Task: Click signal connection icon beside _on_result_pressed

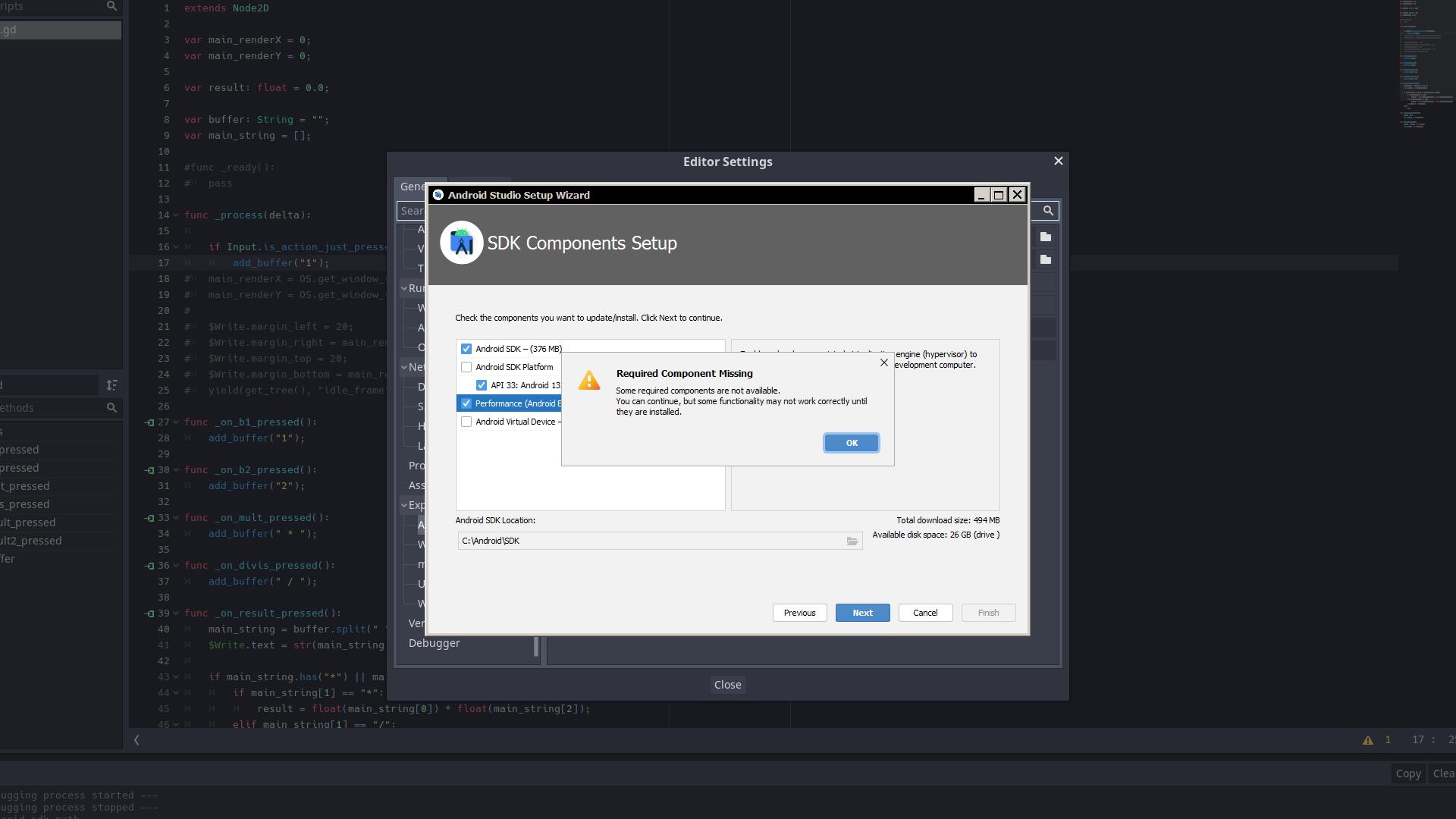Action: [149, 613]
